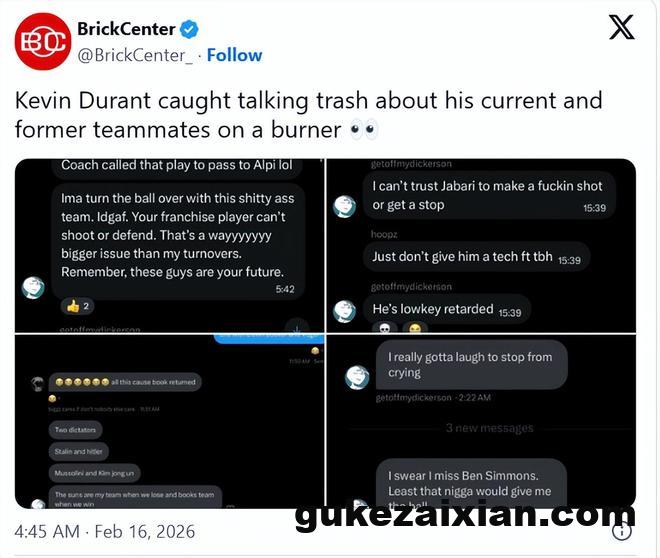Follow the BrickCenter account
The width and height of the screenshot is (660, 558).
(234, 54)
